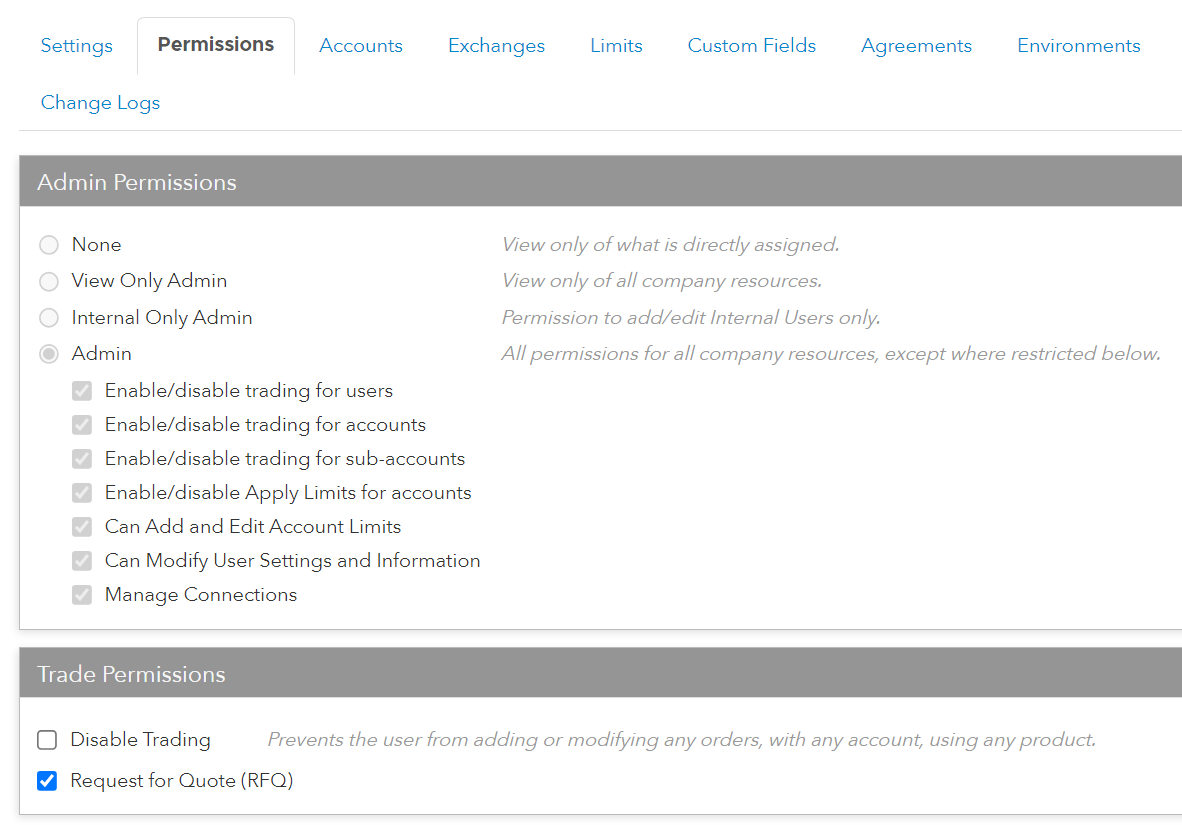Screen dimensions: 1182x825
Task: Toggle Manage Connections checkbox
Action: 82,595
